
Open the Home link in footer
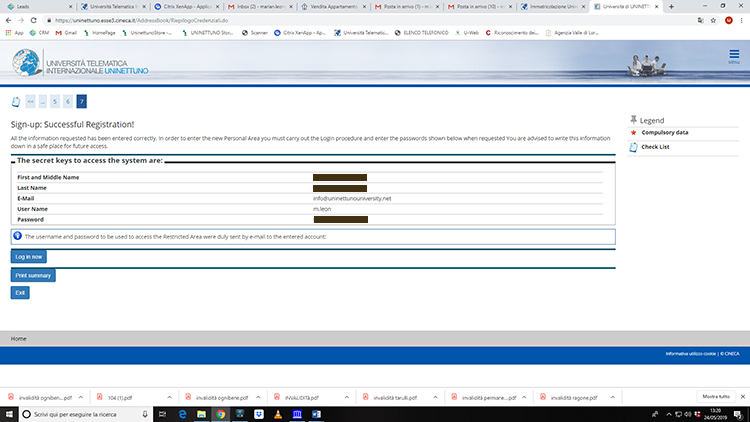point(18,339)
